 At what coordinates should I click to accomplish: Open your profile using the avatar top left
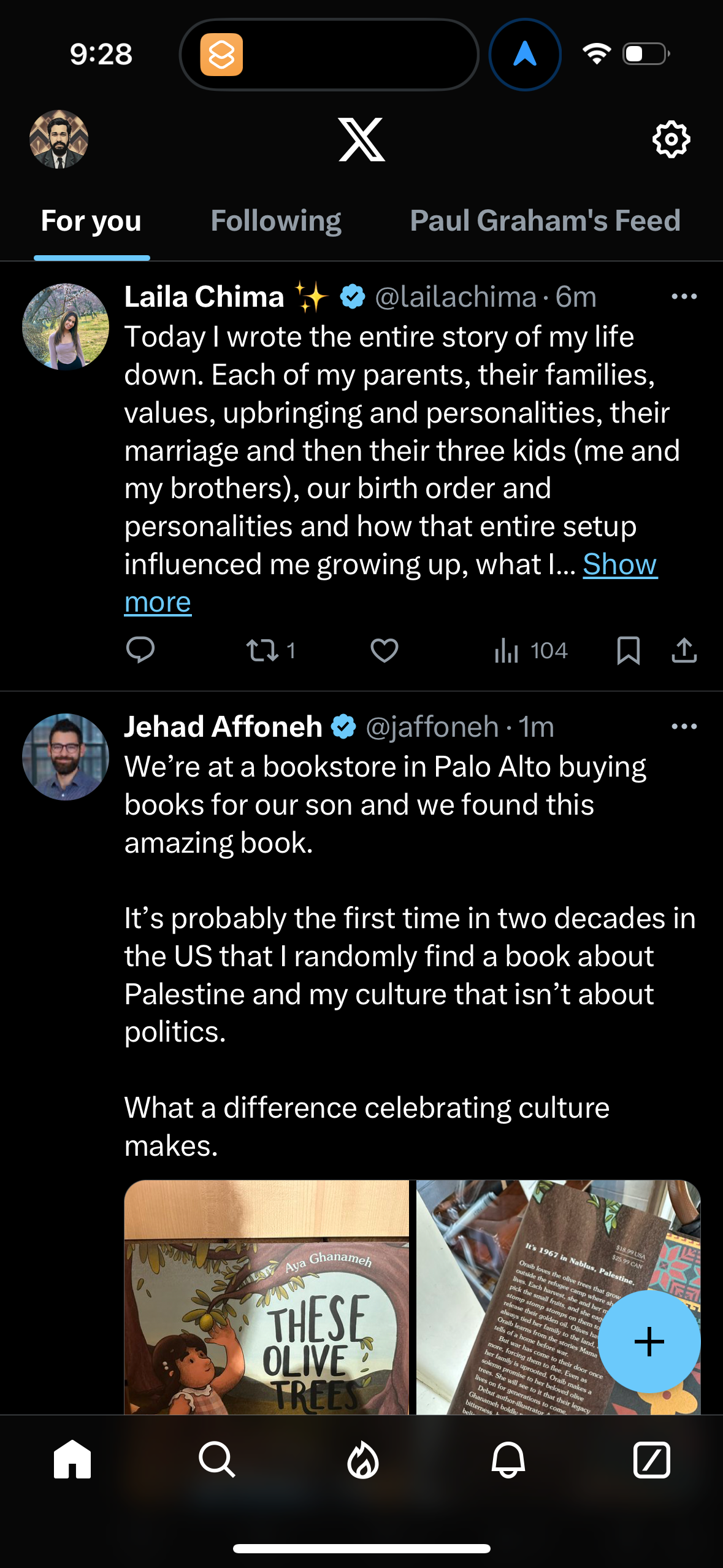[59, 139]
